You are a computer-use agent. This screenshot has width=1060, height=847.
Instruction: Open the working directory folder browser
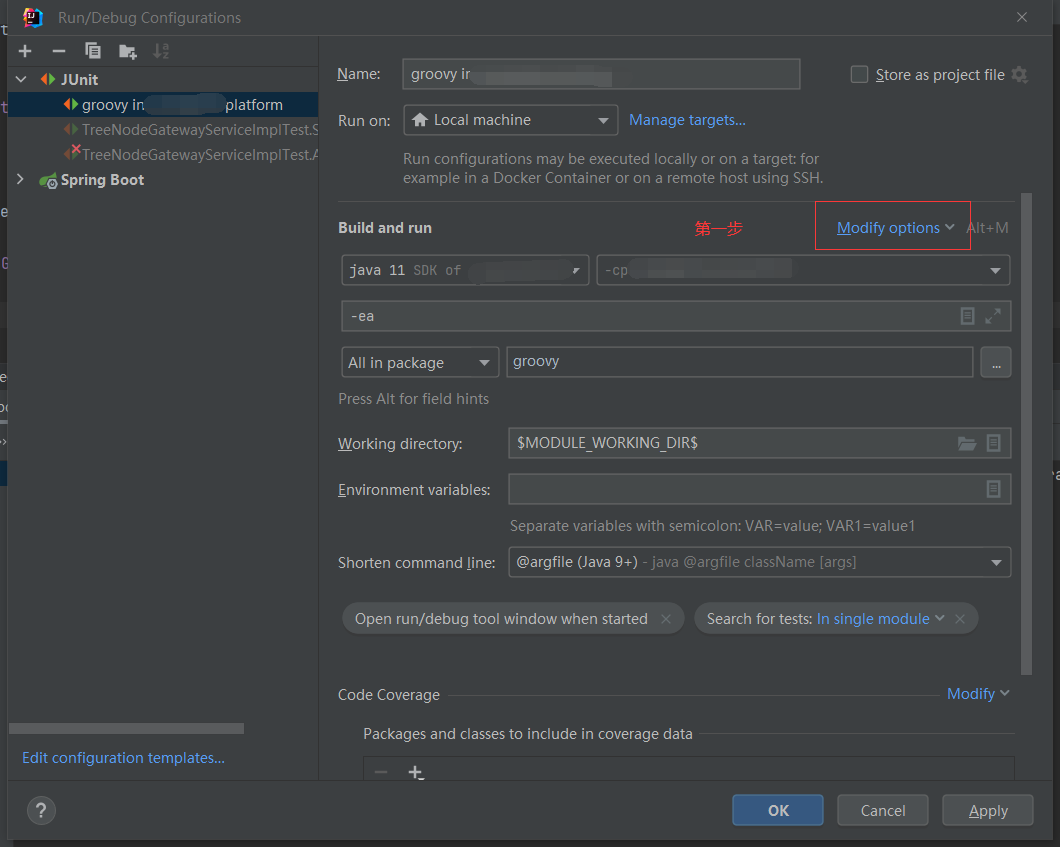pyautogui.click(x=966, y=442)
